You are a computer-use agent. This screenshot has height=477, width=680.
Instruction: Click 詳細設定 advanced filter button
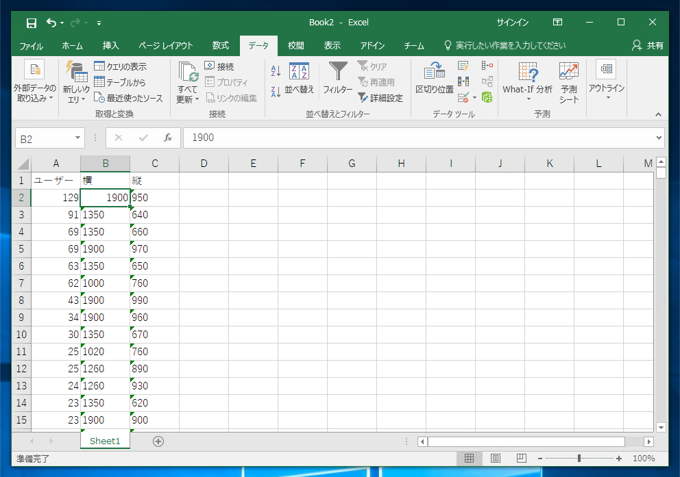(380, 98)
